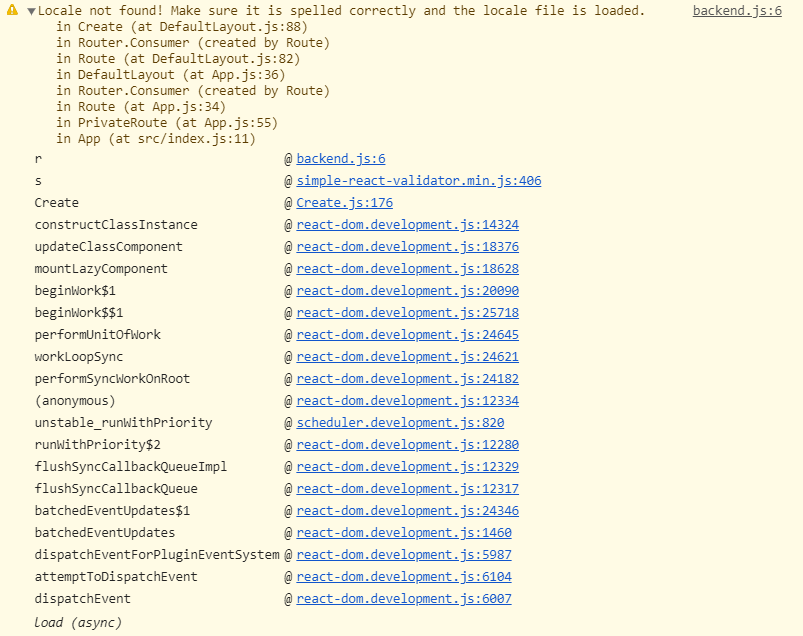This screenshot has width=803, height=636.
Task: Open react-dom.development.js:18376 for updateClassComponent
Action: (407, 246)
